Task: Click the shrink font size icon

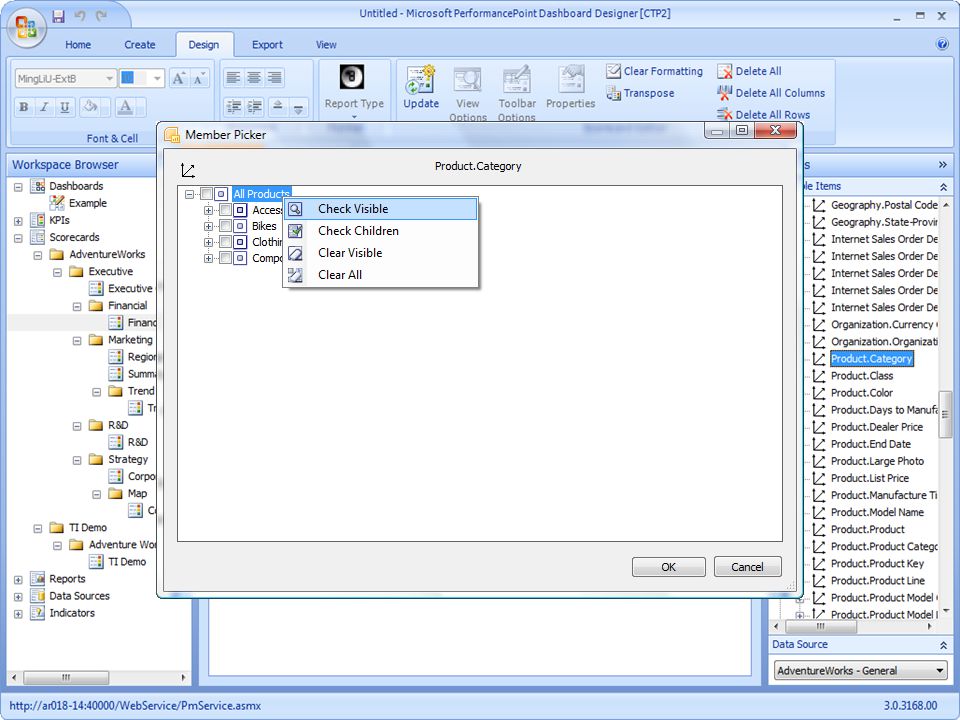Action: (x=199, y=78)
